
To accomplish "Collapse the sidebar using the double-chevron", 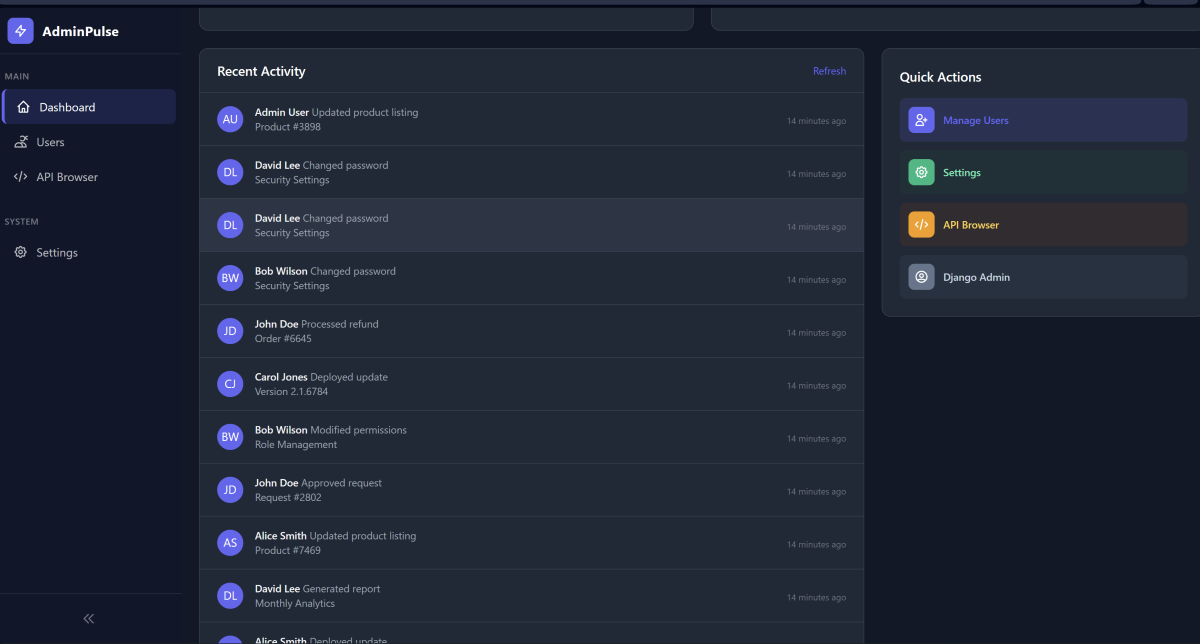I will 88,618.
